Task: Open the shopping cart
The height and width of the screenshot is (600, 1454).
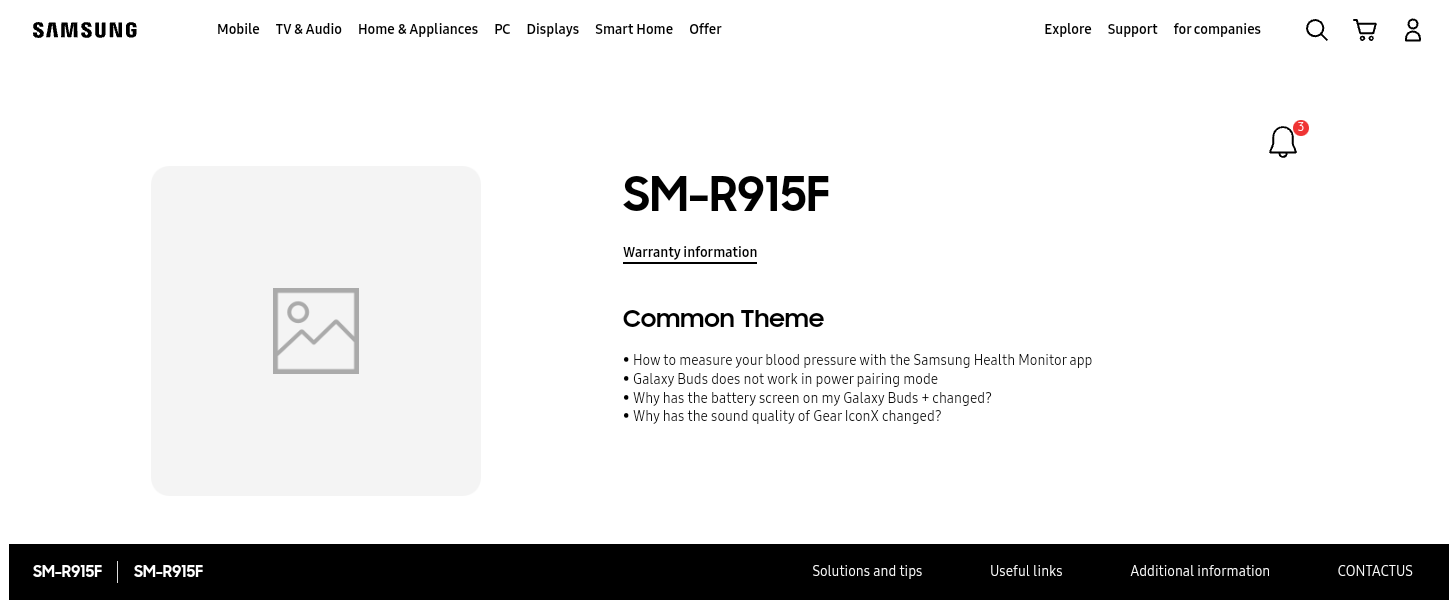Action: coord(1365,30)
